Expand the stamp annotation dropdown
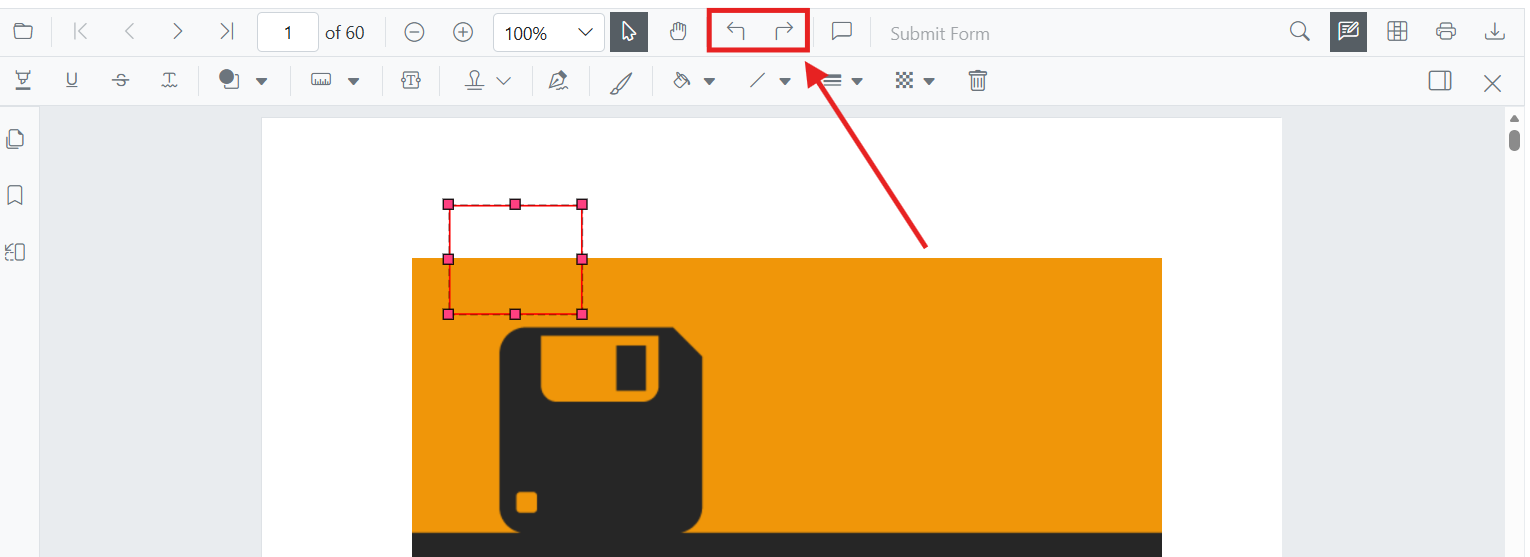1530x557 pixels. [488, 81]
